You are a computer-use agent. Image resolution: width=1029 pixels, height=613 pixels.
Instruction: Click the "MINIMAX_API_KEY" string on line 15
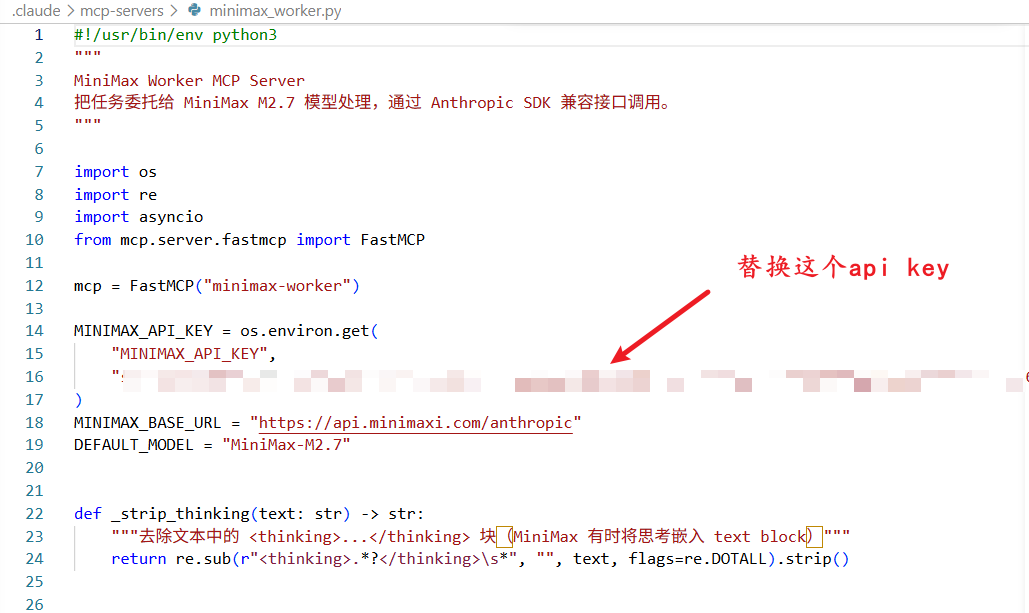pos(189,354)
